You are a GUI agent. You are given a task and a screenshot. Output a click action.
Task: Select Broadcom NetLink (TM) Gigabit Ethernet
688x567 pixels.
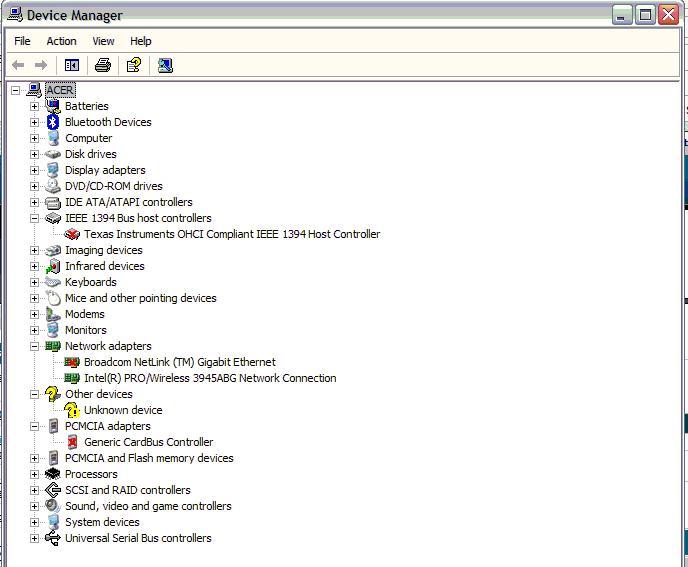(180, 362)
